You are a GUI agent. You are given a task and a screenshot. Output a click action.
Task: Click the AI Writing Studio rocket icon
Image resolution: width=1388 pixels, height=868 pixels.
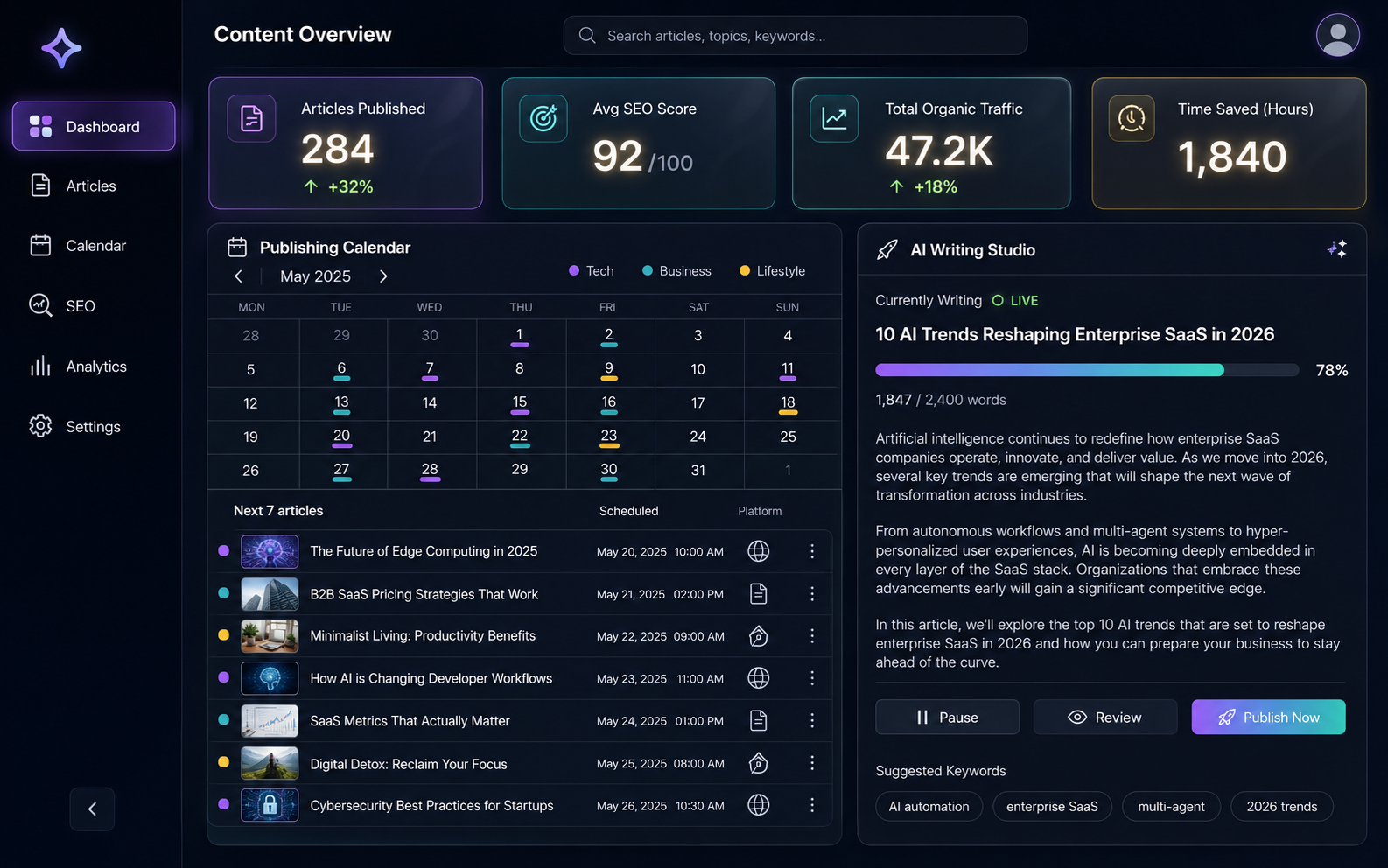point(887,250)
